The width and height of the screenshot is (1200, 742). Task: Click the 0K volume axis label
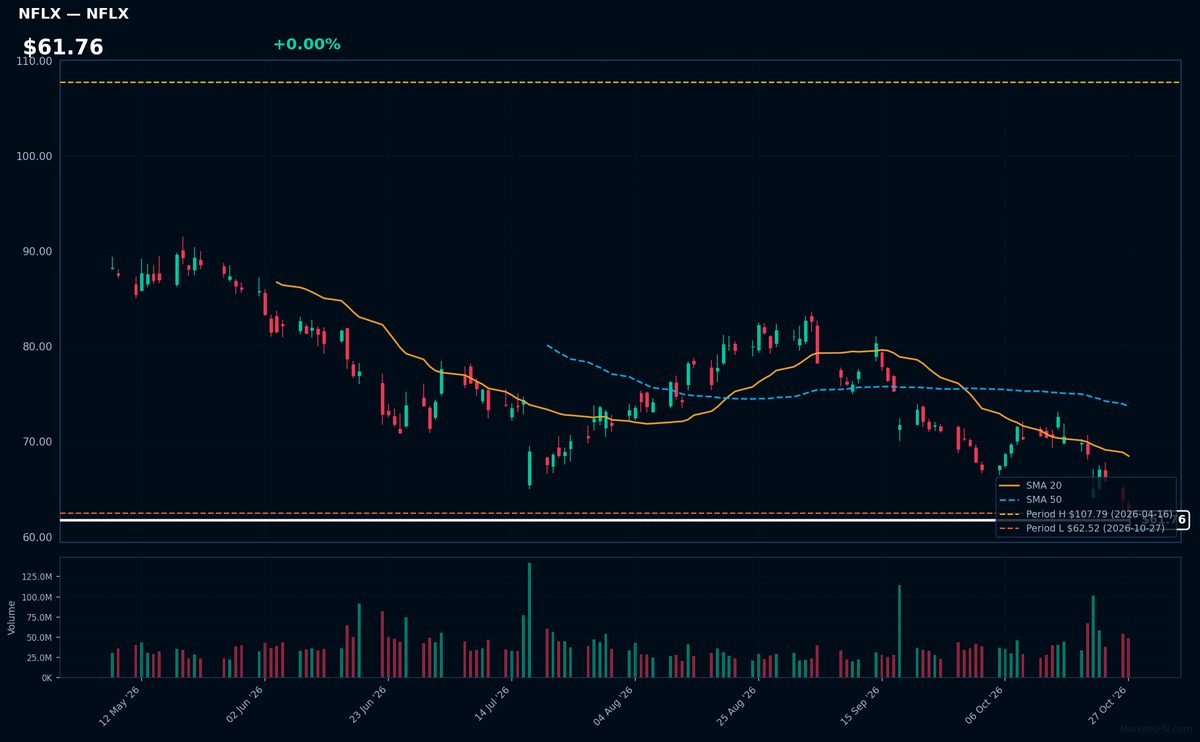point(46,678)
